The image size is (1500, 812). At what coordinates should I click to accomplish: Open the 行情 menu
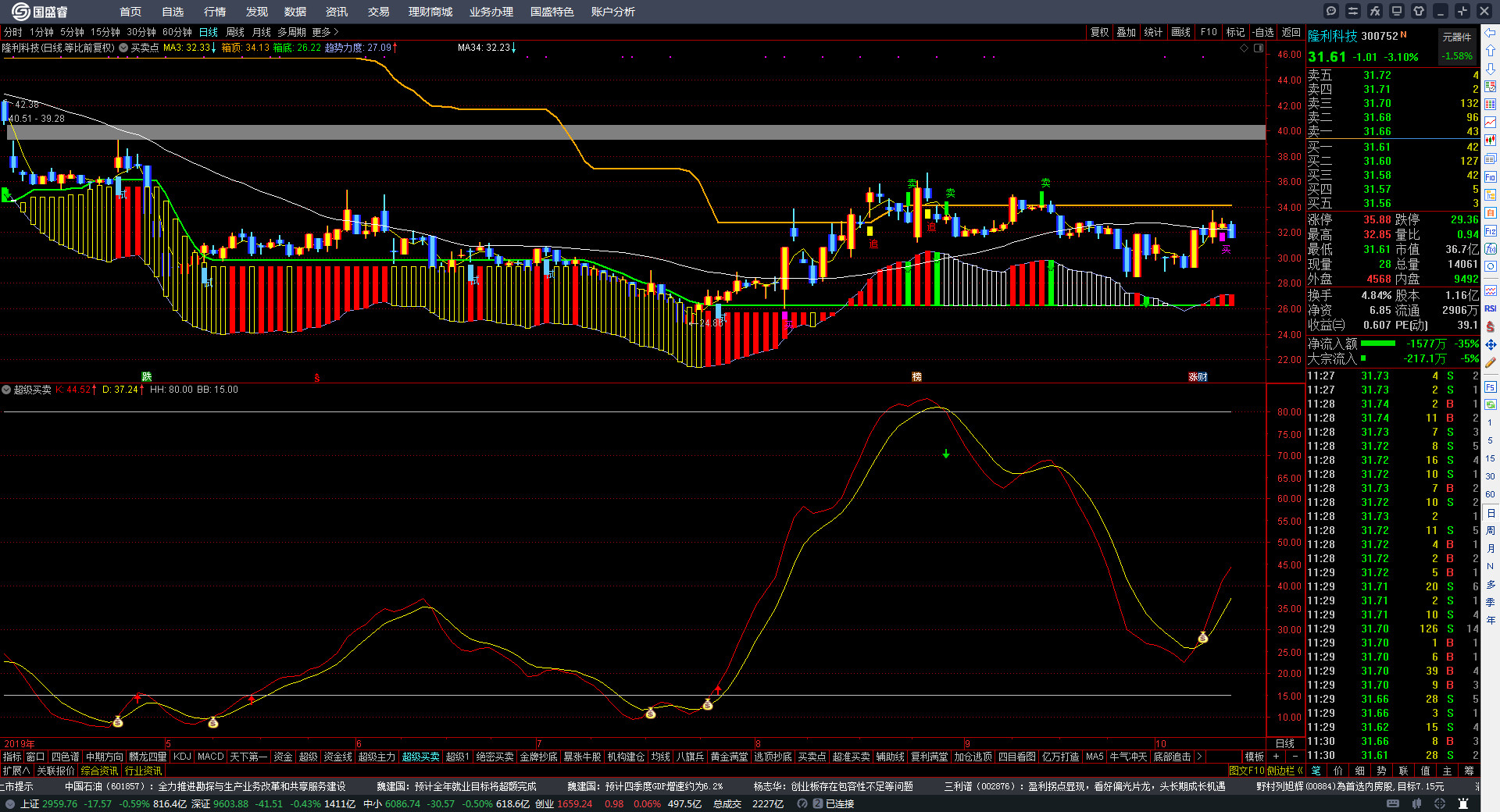[x=215, y=12]
